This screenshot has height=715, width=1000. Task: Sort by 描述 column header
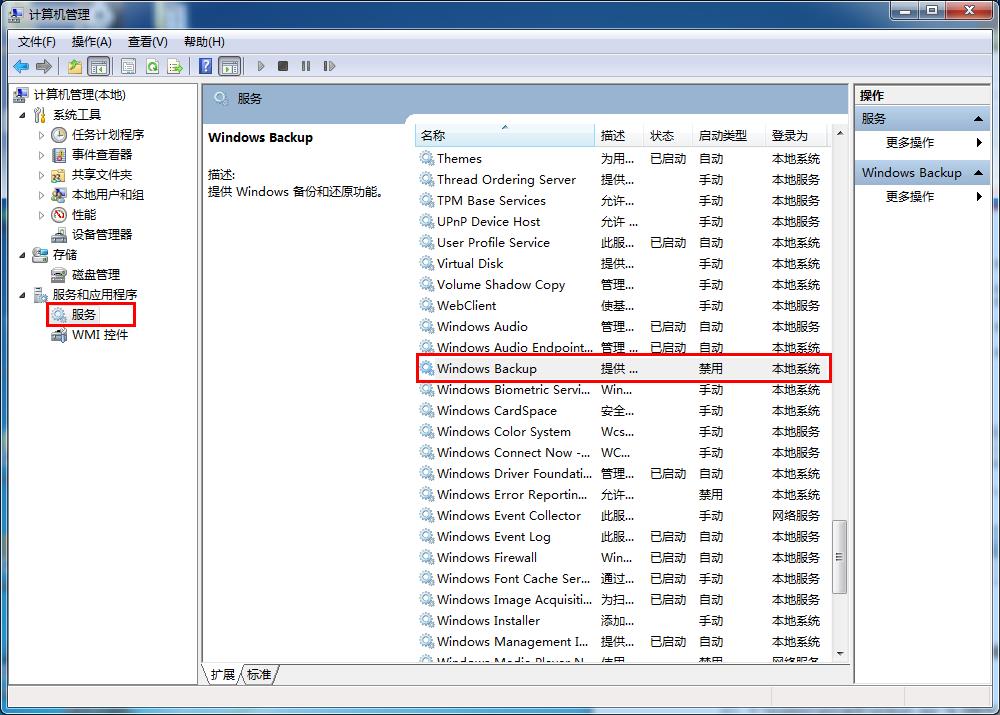[x=618, y=135]
